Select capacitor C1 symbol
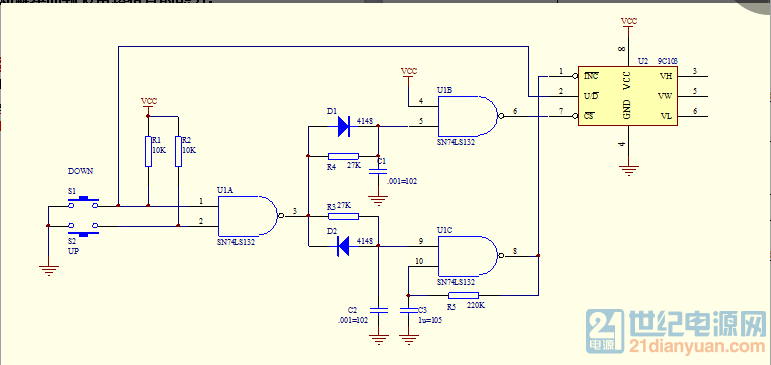Screen dimensions: 771x365 click(378, 171)
